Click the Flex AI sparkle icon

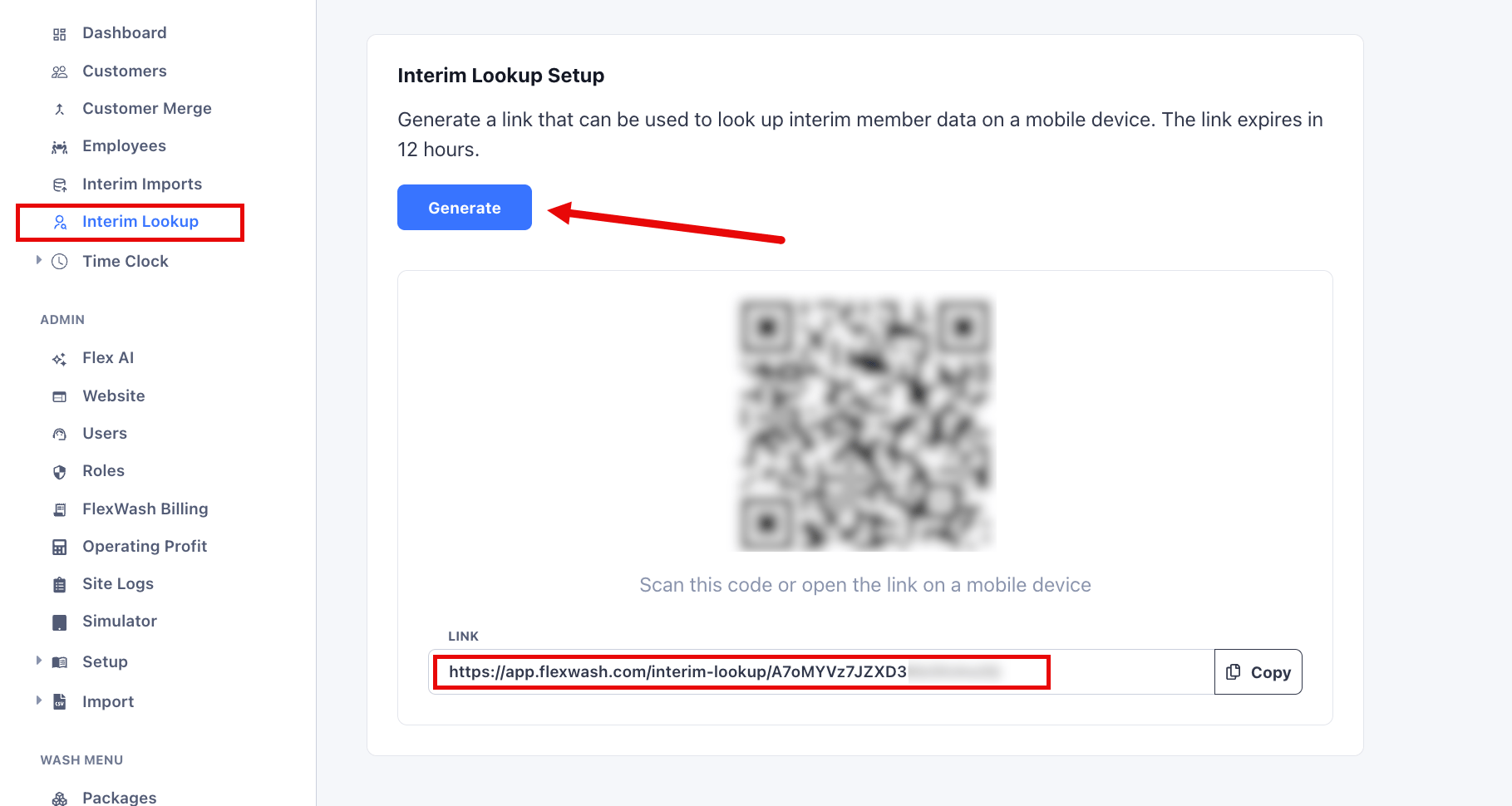point(59,359)
